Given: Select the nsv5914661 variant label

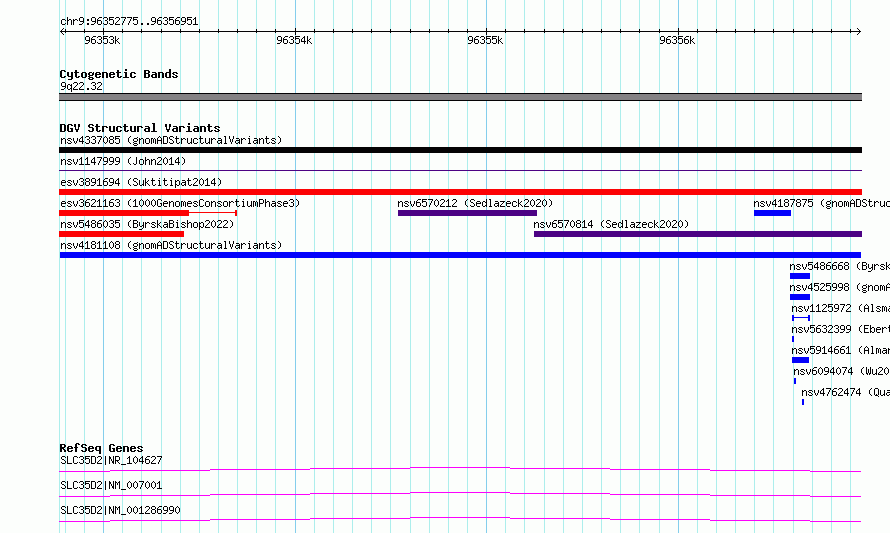Looking at the screenshot, I should 841,350.
